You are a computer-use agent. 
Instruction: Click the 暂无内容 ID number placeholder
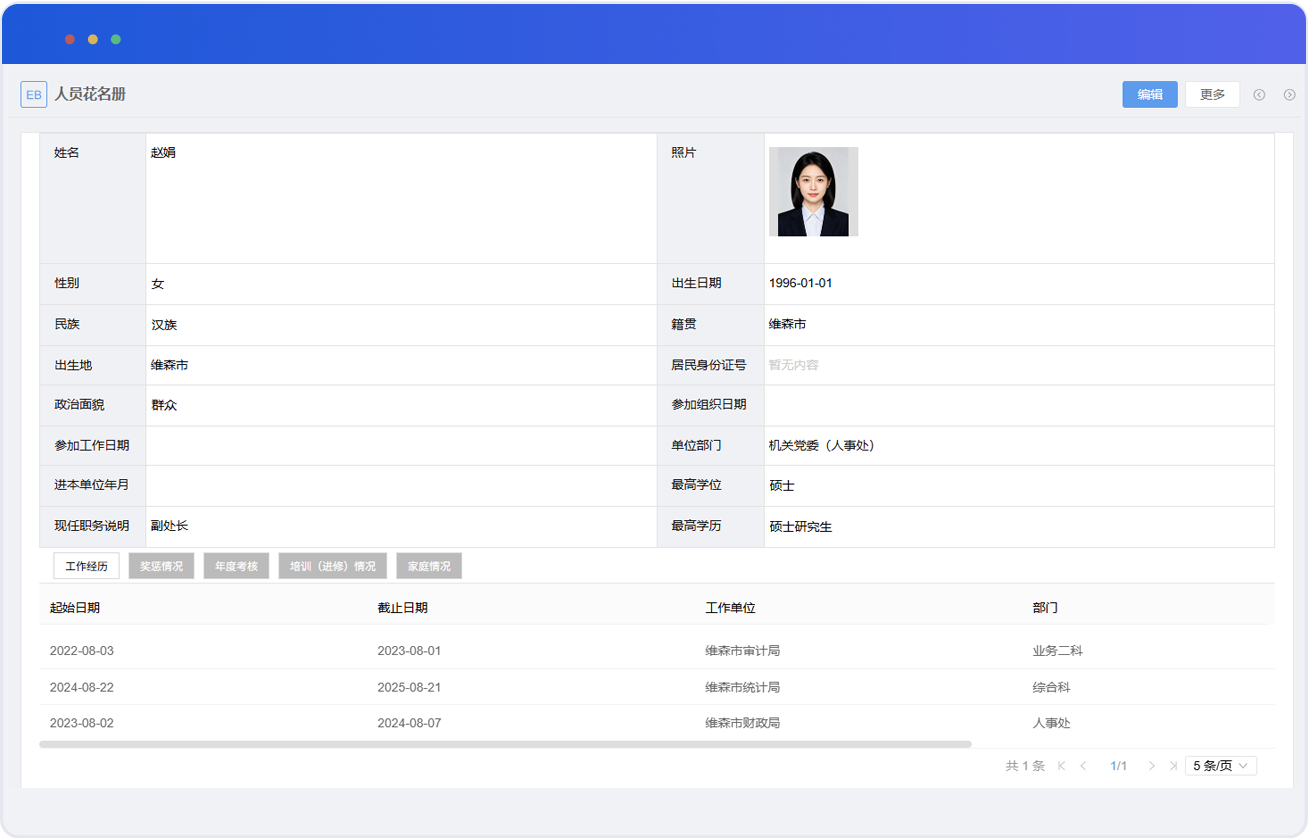[793, 365]
